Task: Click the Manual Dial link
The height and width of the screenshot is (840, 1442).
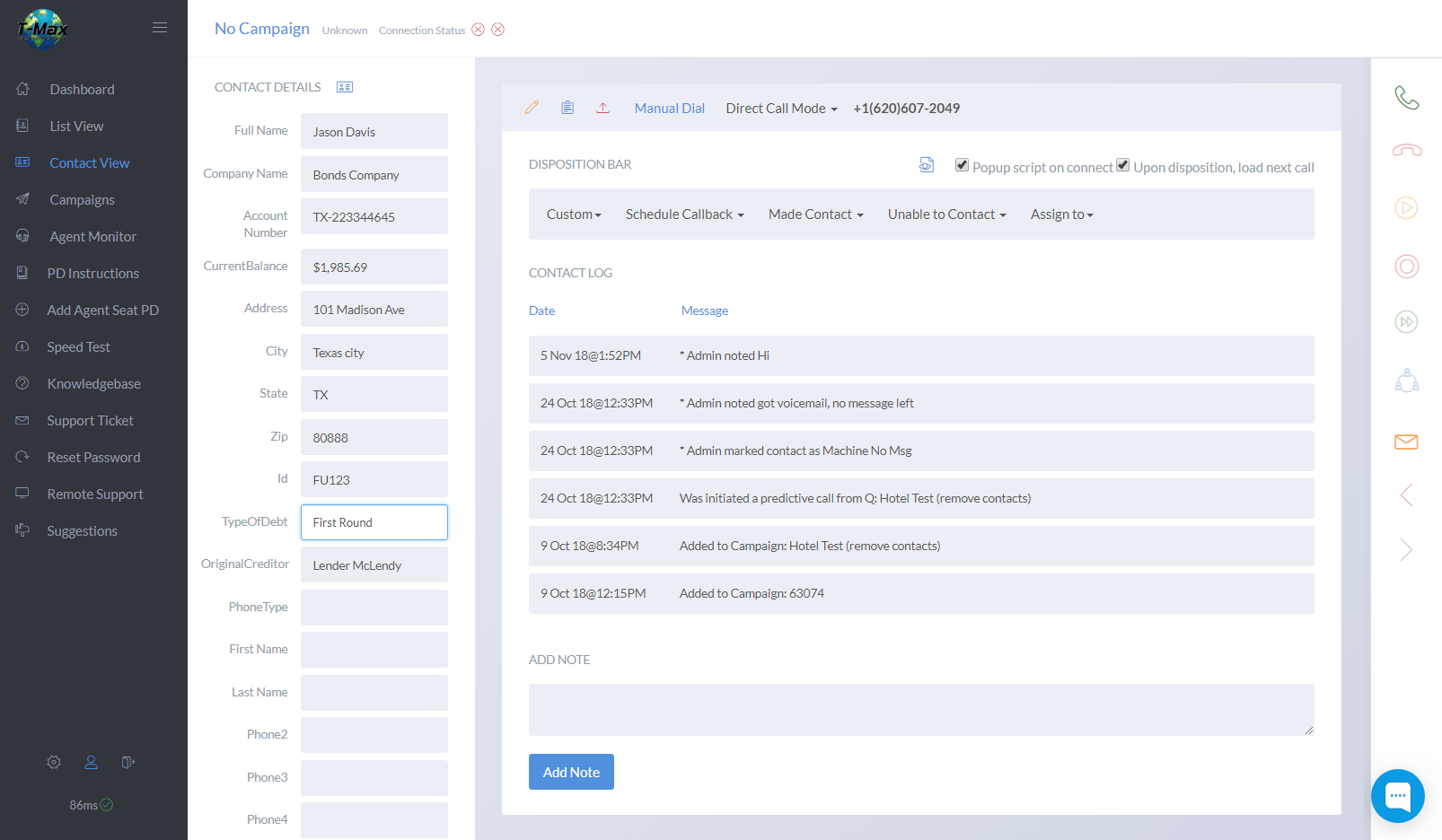Action: (670, 109)
